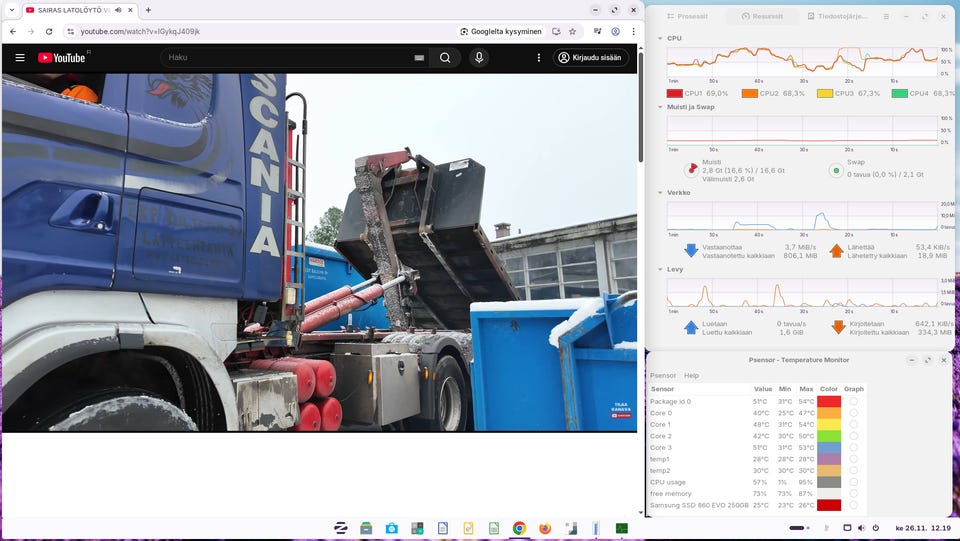Open Help menu in Psensor window
This screenshot has height=541, width=960.
point(691,376)
